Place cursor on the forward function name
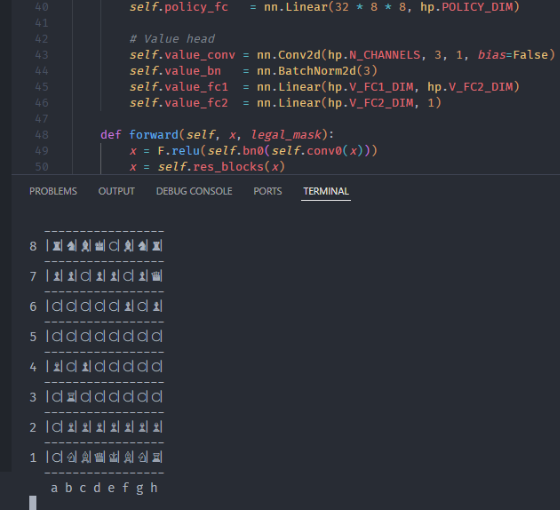Screen dimensions: 560x510 click(x=154, y=135)
